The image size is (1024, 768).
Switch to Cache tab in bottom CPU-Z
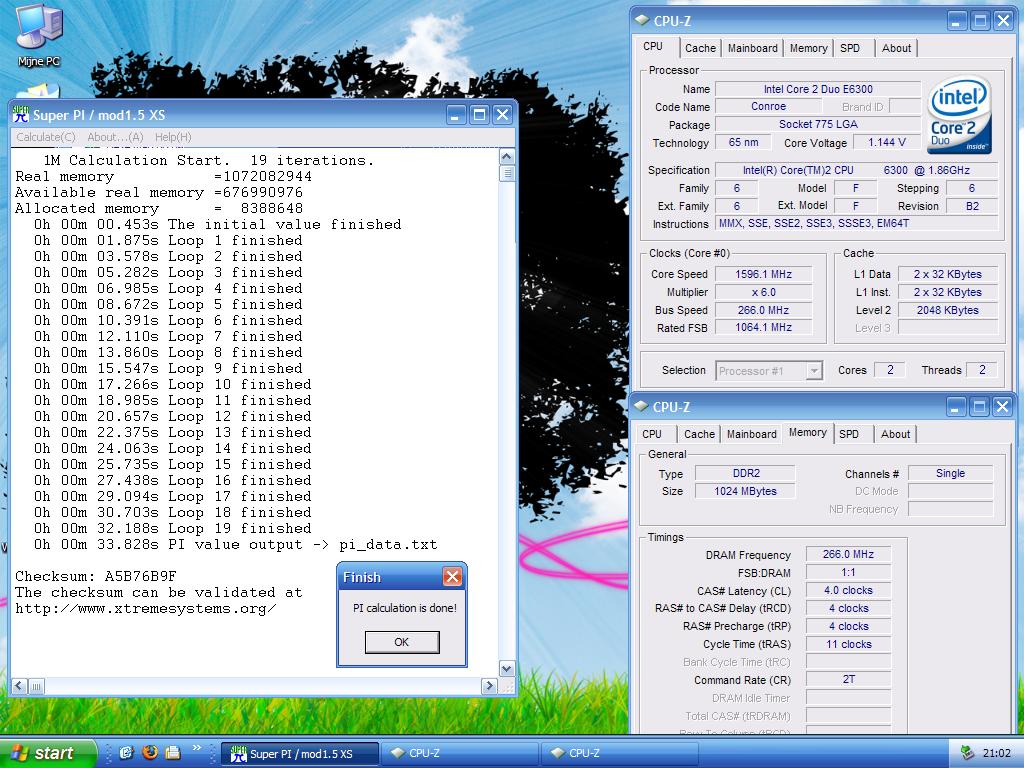coord(699,434)
